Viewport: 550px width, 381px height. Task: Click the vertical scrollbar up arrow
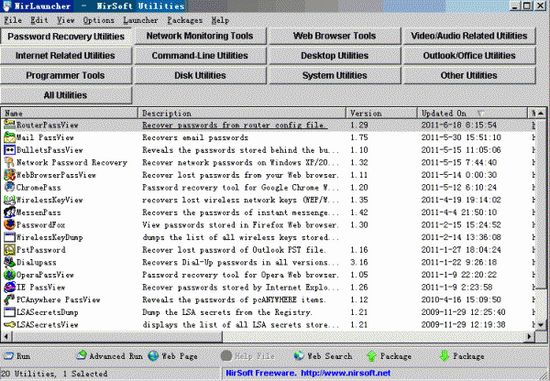(x=541, y=113)
